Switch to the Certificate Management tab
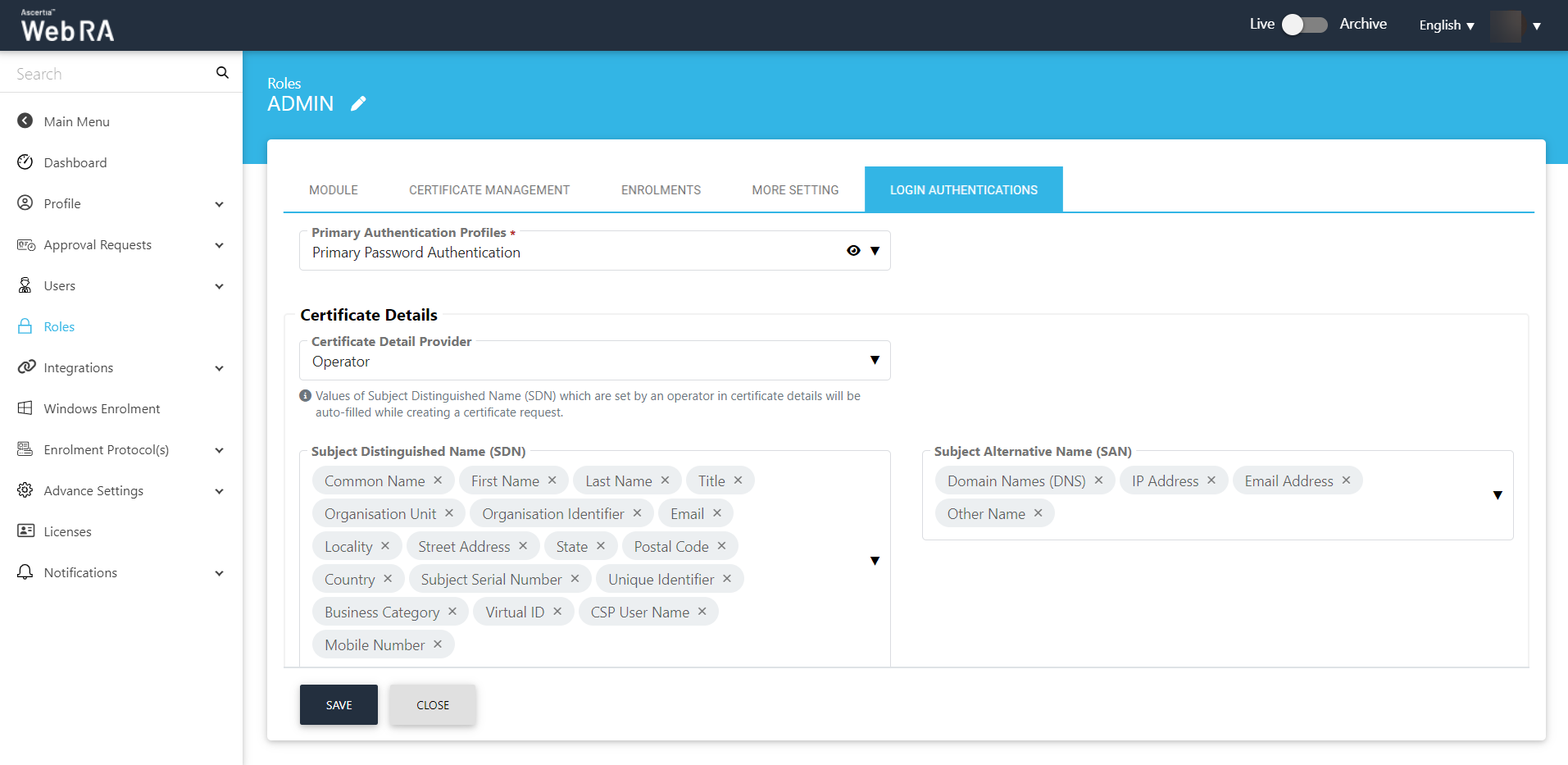Image resolution: width=1568 pixels, height=765 pixels. pos(489,190)
